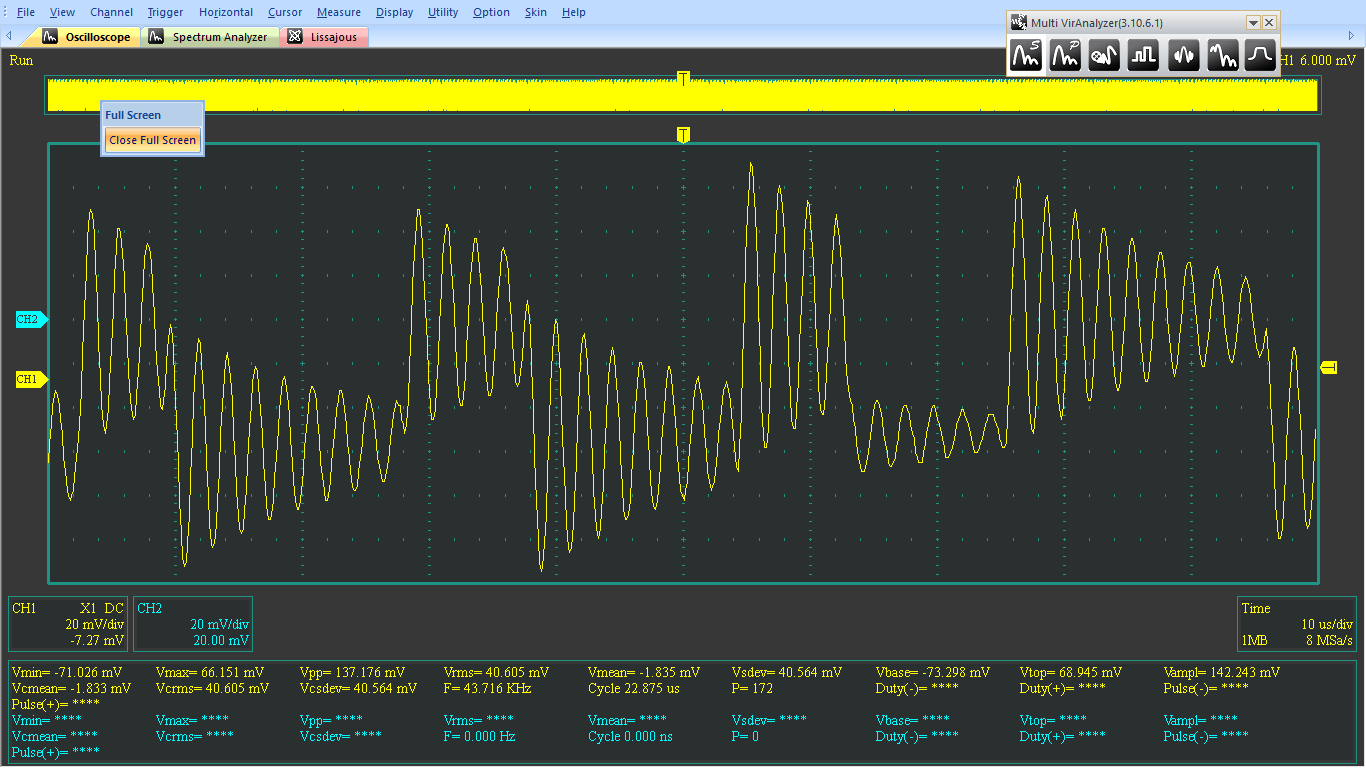Viewport: 1366px width, 768px height.
Task: Click the Time base 10 us/div panel
Action: (1297, 624)
